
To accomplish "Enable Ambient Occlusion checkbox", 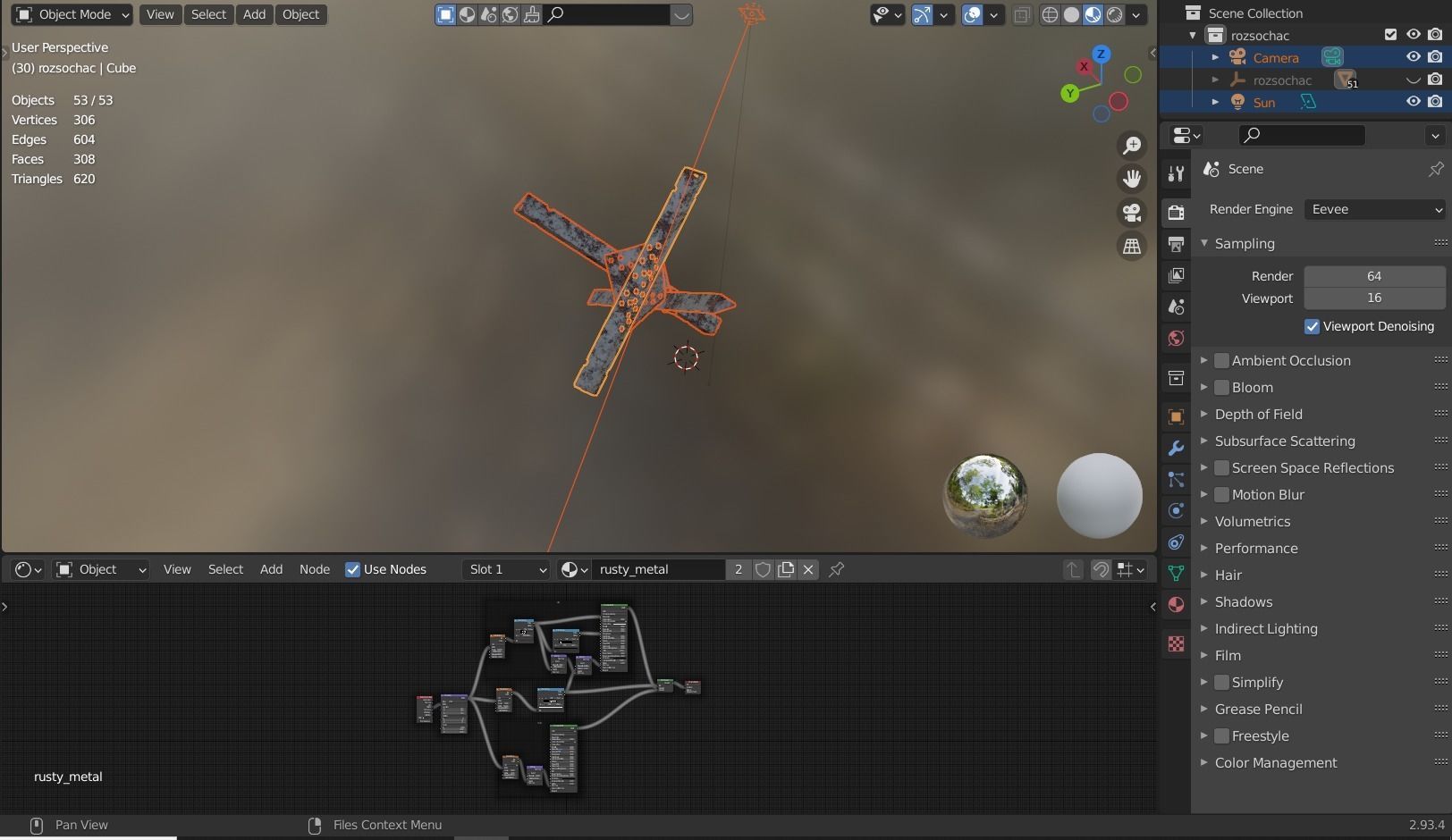I will click(1221, 360).
